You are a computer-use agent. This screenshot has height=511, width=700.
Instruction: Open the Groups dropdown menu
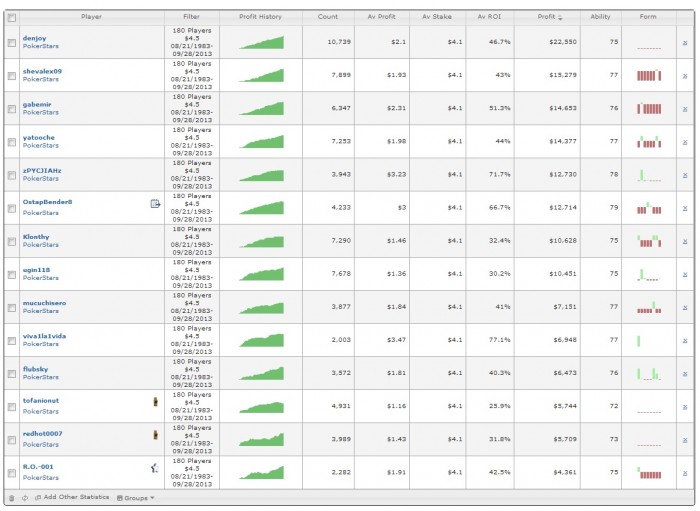pos(136,498)
